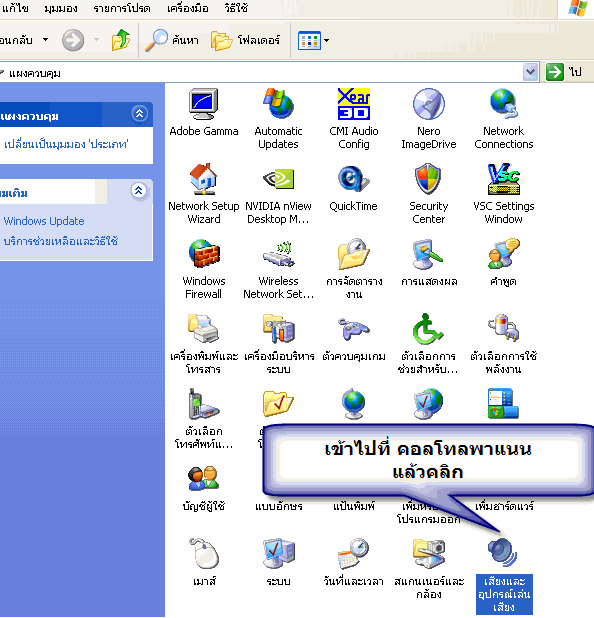The height and width of the screenshot is (618, 594).
Task: Open the วิธีใช้ (Help) menu
Action: (x=236, y=8)
